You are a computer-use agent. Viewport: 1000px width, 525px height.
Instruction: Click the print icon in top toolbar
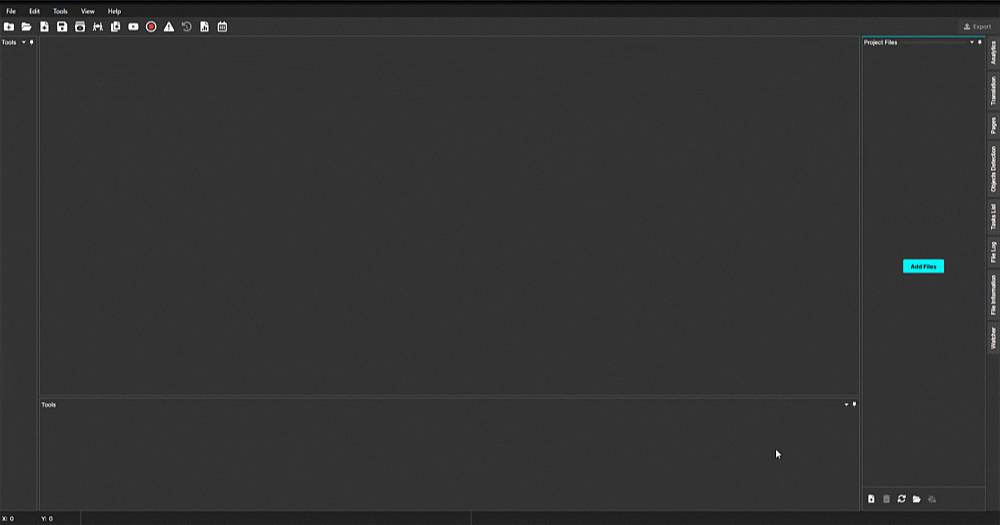(80, 27)
